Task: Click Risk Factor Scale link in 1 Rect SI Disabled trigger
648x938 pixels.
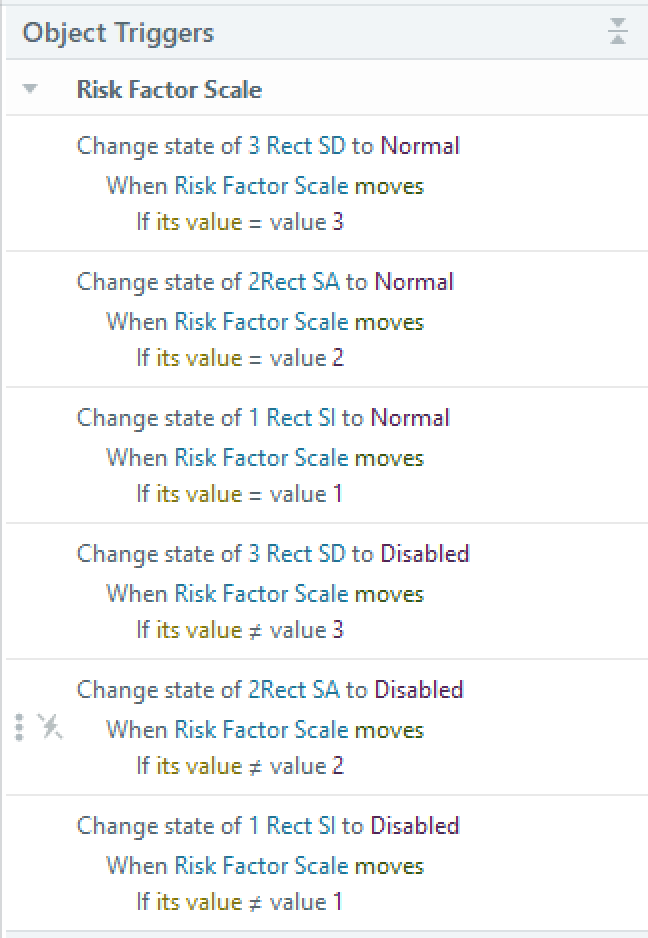Action: click(x=261, y=866)
